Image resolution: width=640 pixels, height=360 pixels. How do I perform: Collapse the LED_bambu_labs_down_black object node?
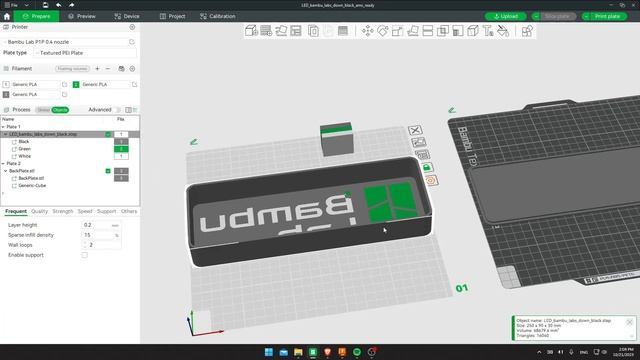click(6, 134)
